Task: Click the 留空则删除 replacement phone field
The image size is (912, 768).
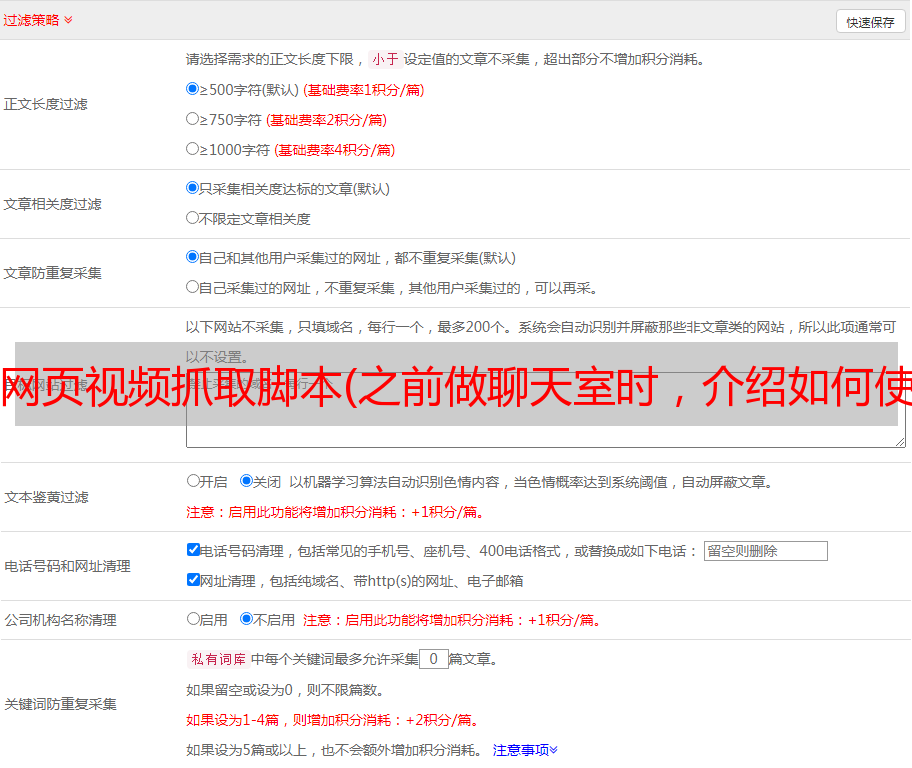Action: coord(765,551)
